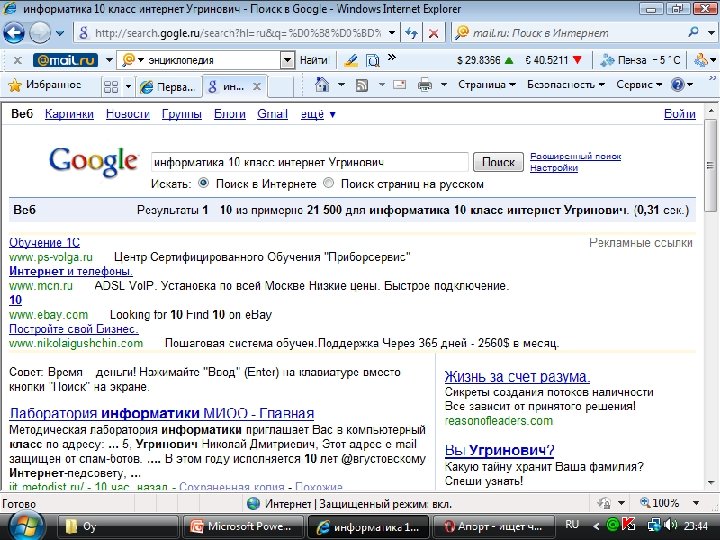Click the magnifier search icon in the search box

coord(693,32)
